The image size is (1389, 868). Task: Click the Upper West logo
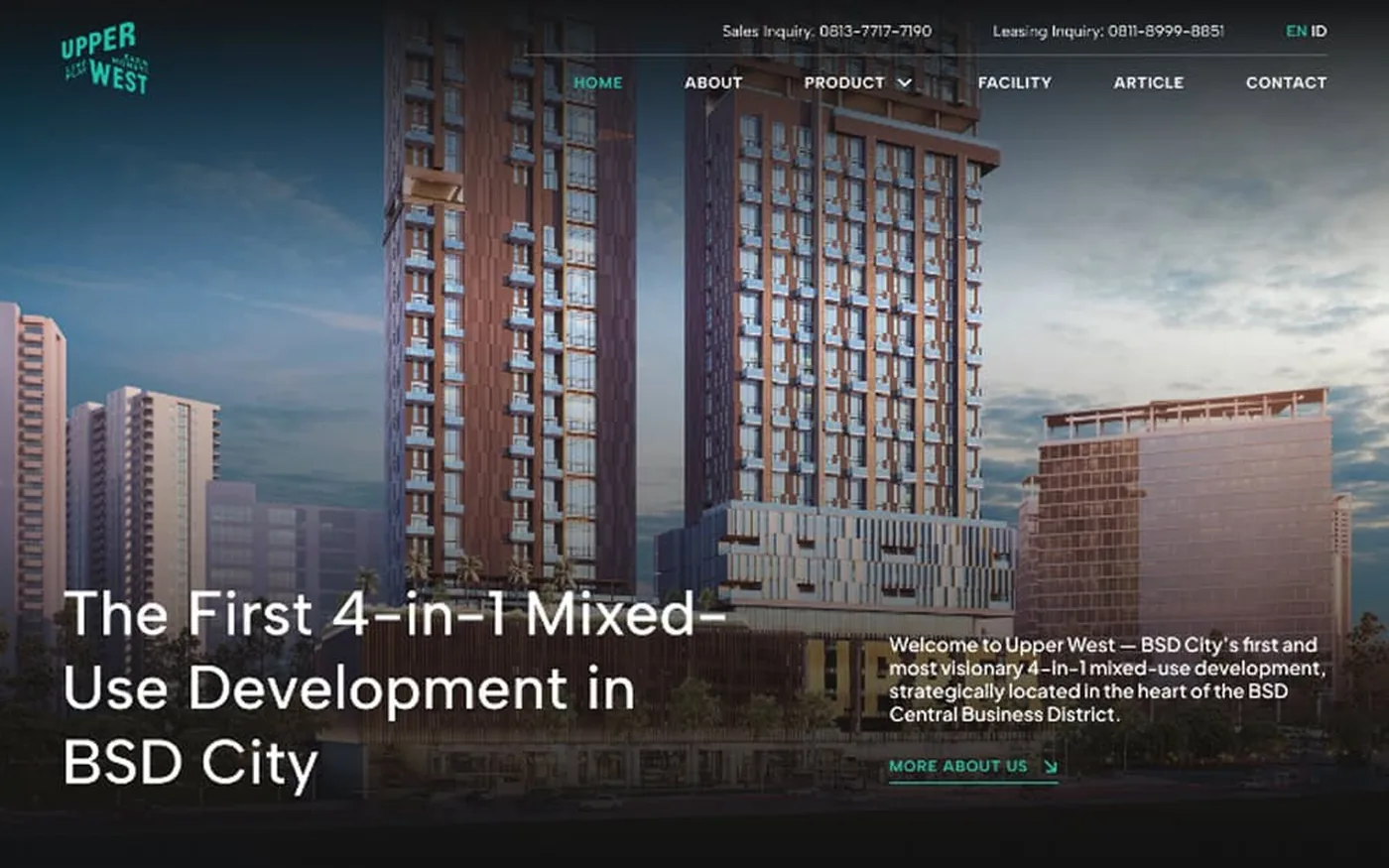(x=104, y=59)
